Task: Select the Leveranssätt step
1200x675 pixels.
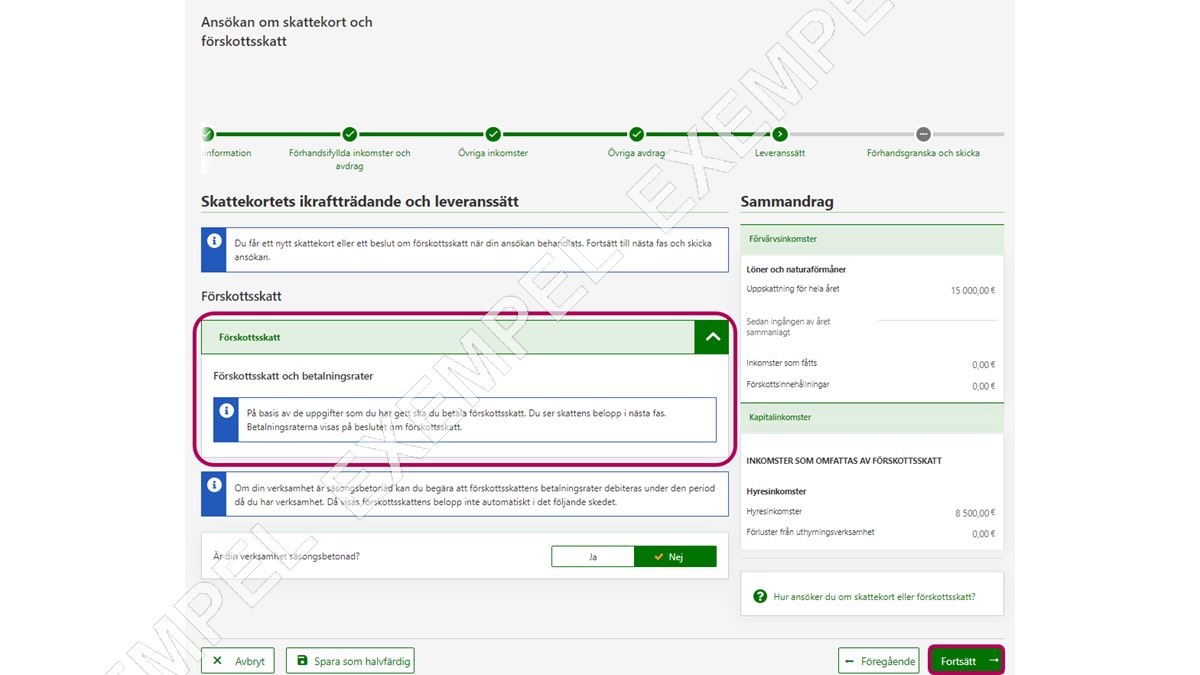Action: 780,153
